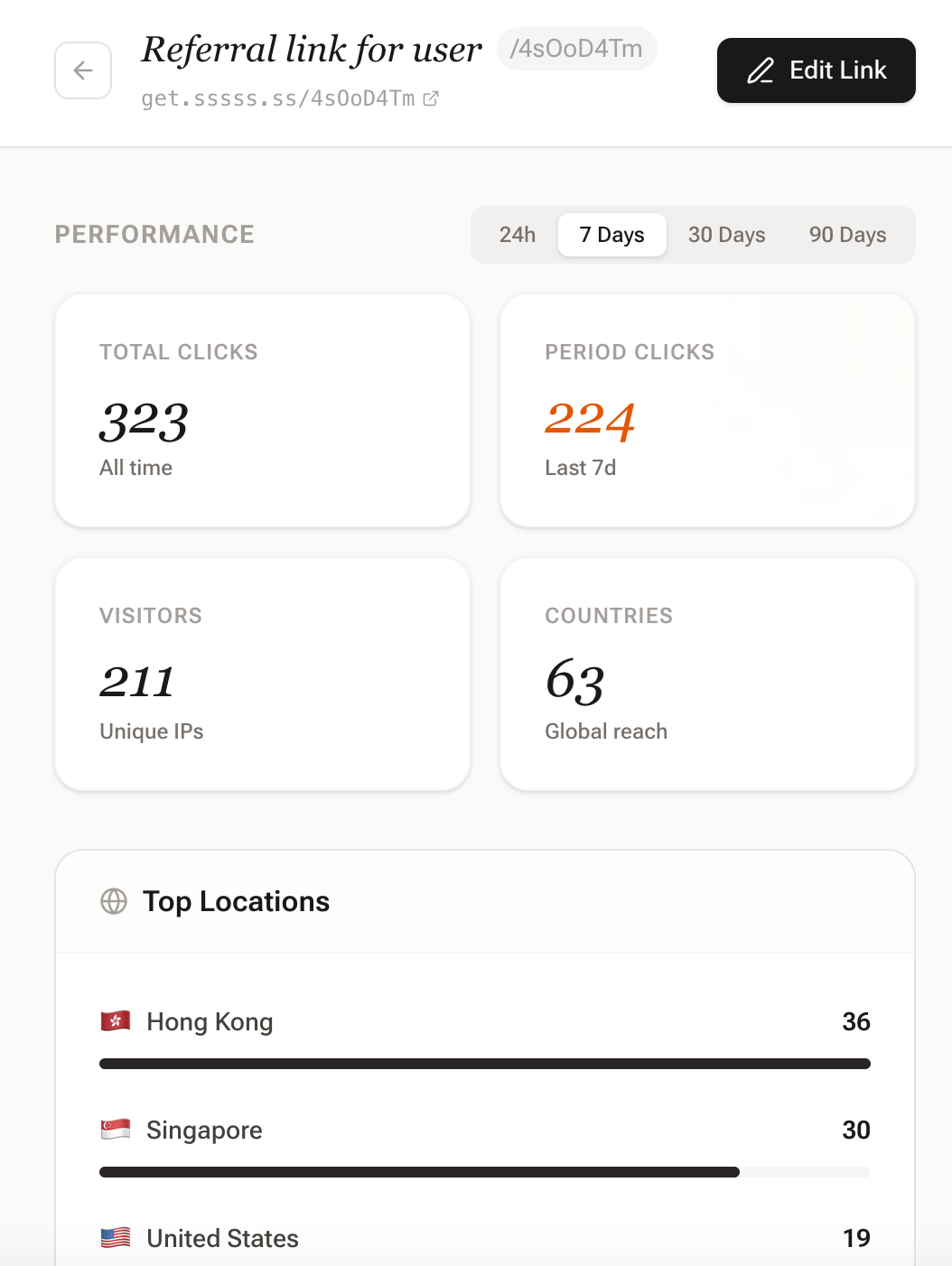The image size is (952, 1266).
Task: Select the Visitors stat card
Action: click(x=262, y=674)
